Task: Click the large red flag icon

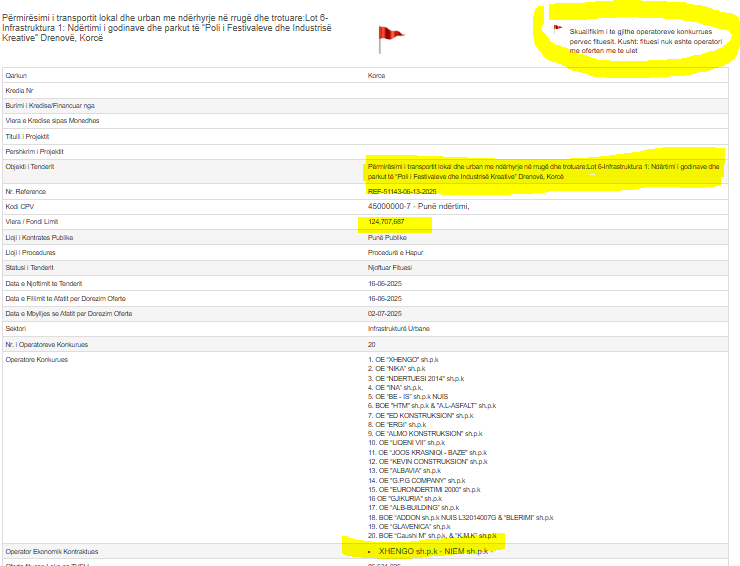Action: 389,39
